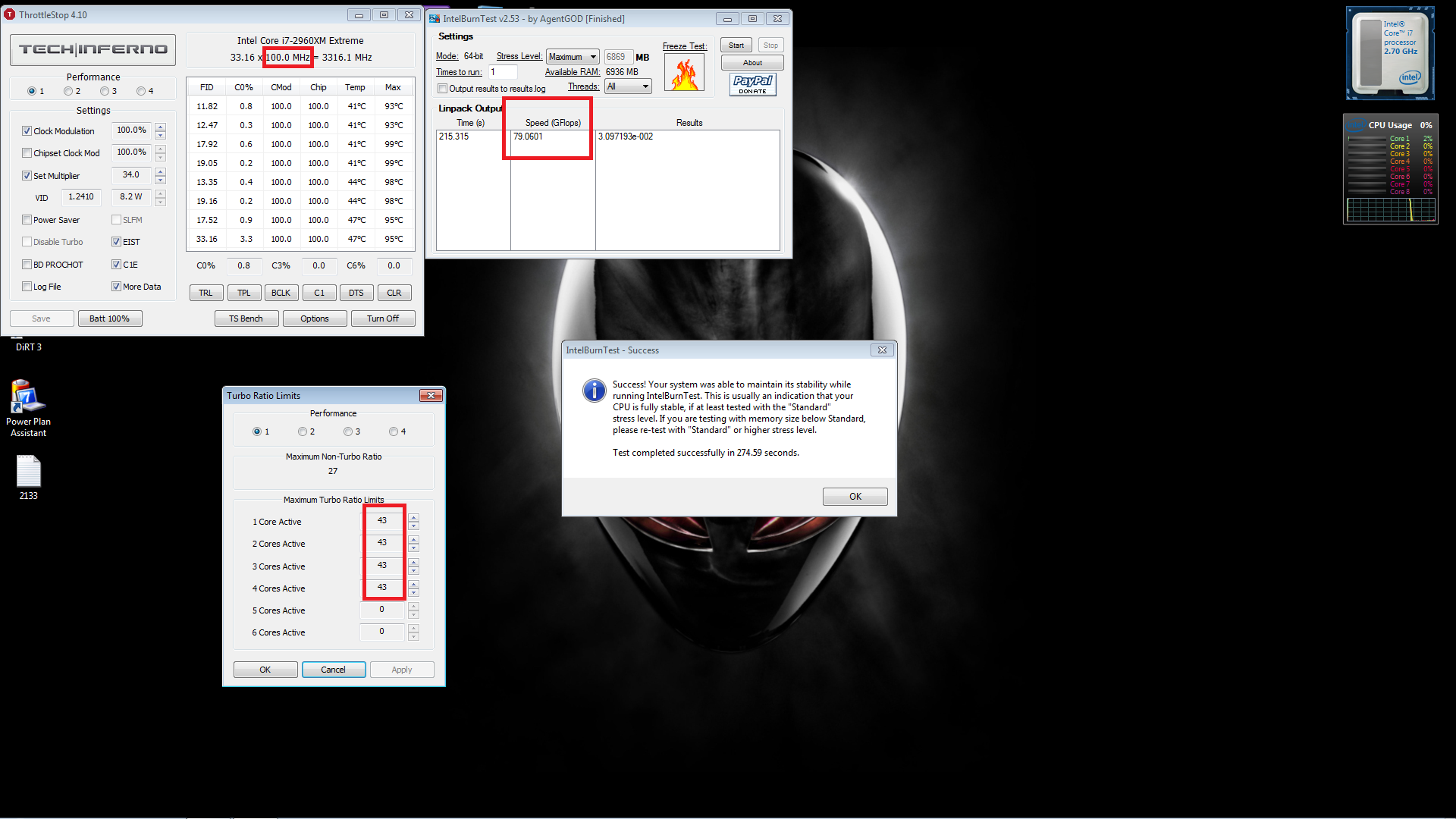Click the Times to run input field

coord(502,72)
